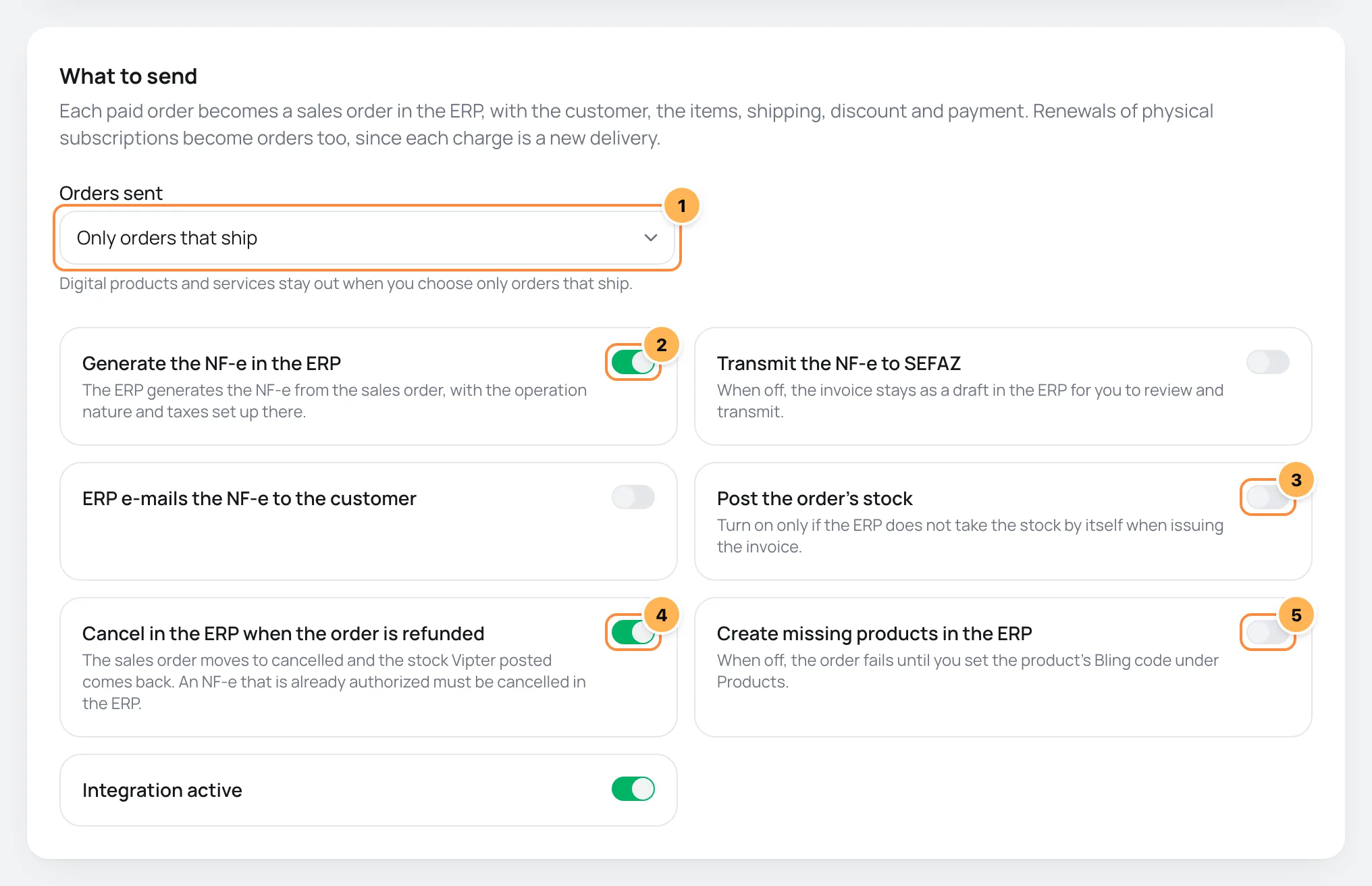Screen dimensions: 1372x886
Task: Enable Post the order's stock switch
Action: (1267, 497)
